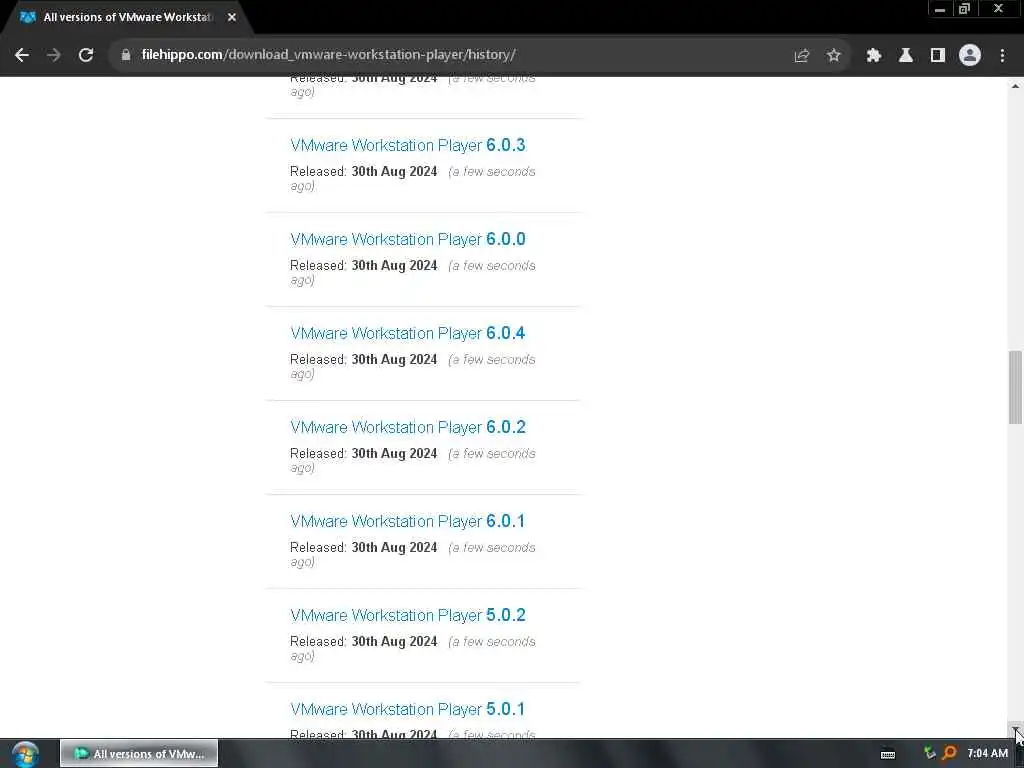
Task: Go back to the previous page
Action: (22, 55)
